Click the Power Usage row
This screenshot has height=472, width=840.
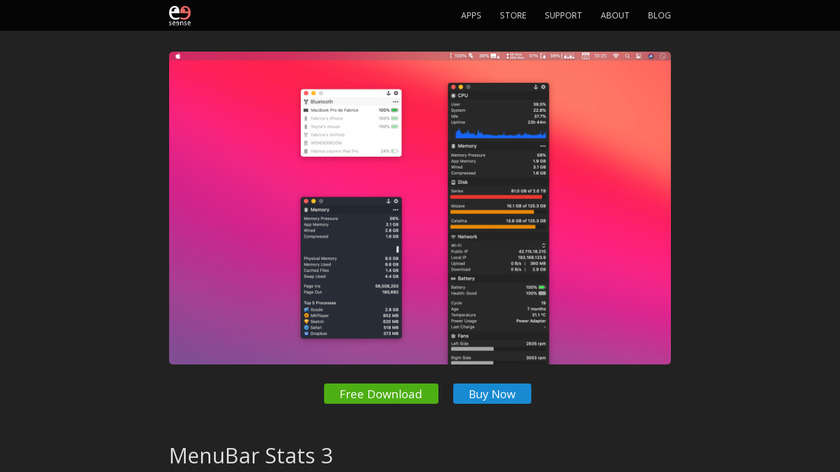click(498, 321)
